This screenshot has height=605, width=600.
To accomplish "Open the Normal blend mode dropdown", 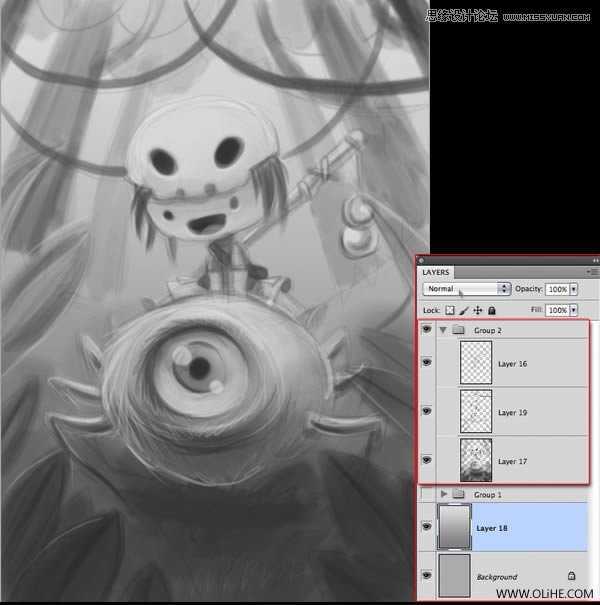I will [x=467, y=289].
